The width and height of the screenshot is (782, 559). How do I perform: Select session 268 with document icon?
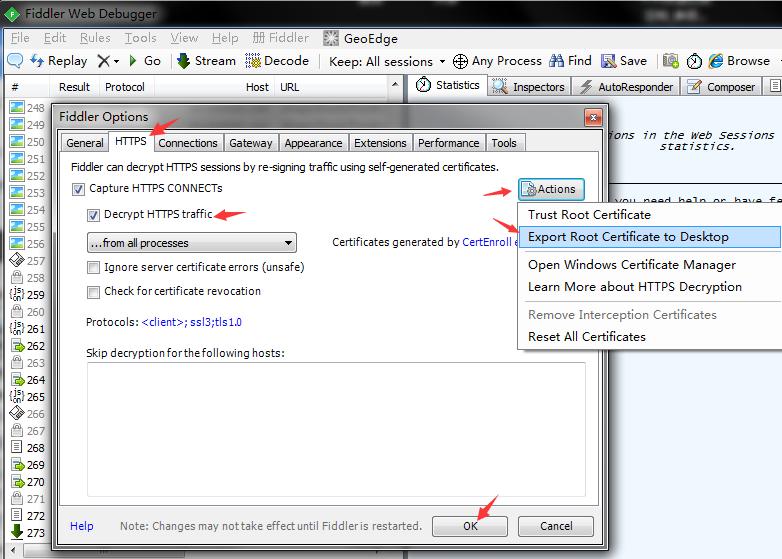click(27, 448)
